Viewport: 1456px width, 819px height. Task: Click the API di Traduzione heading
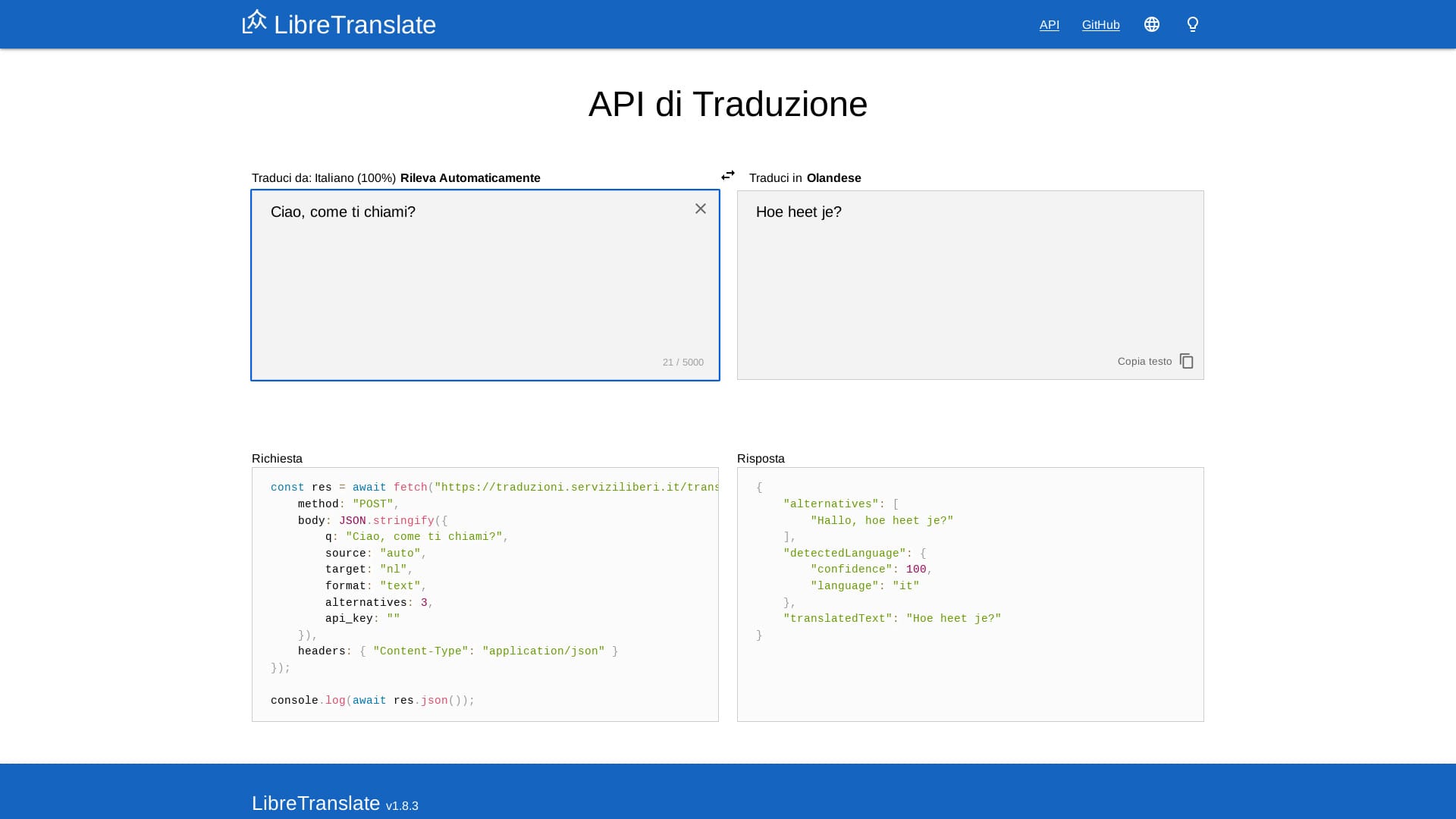[727, 105]
